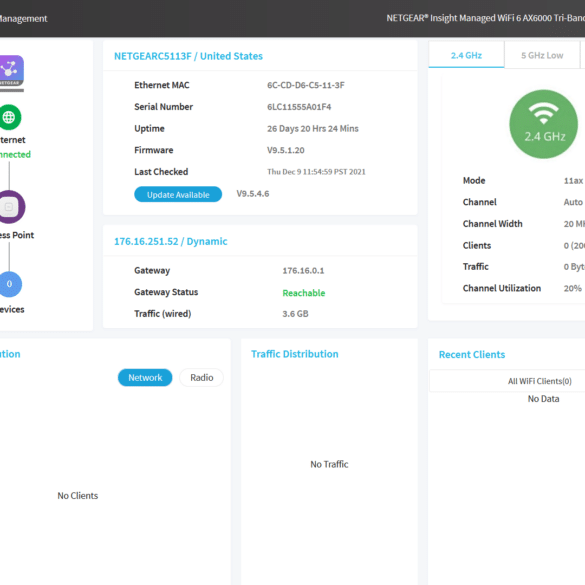Click the green Reachable gateway status

(x=304, y=293)
